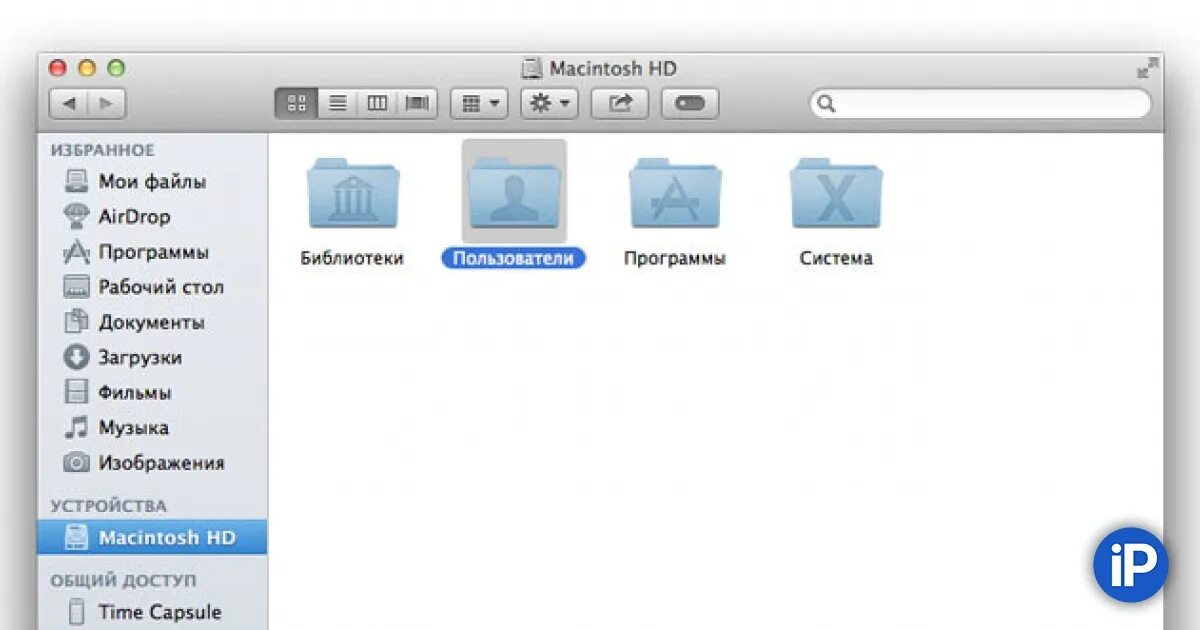Open AirDrop in the sidebar

[152, 217]
